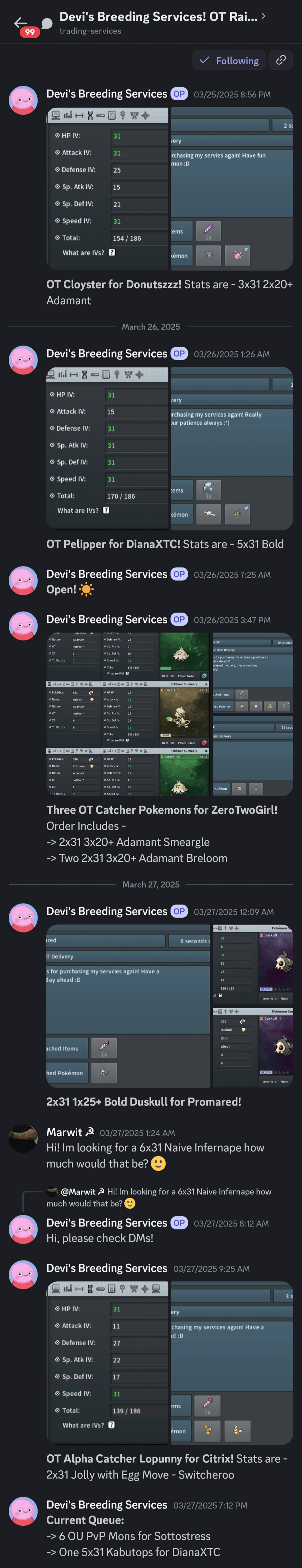Screen dimensions: 302x1568
Task: Open the OT Pelipper IV screenshot
Action: click(169, 448)
